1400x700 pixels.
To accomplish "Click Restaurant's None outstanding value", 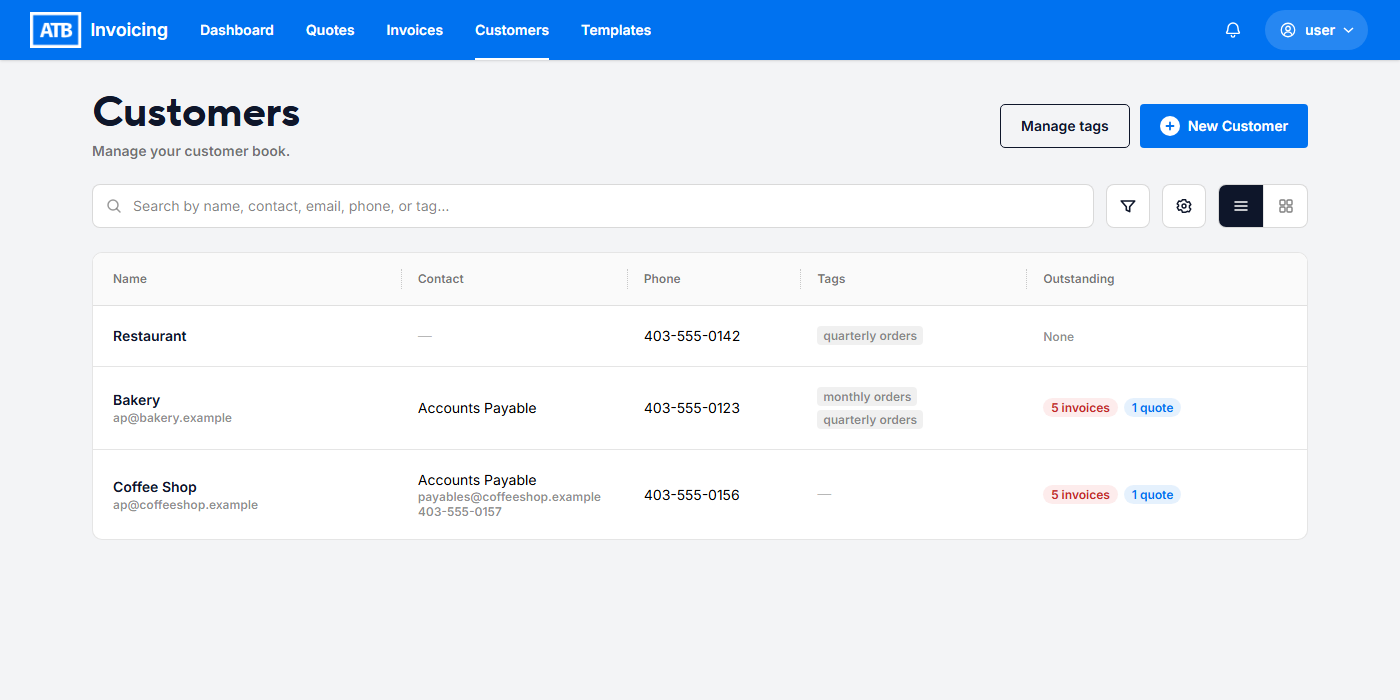I will 1058,337.
